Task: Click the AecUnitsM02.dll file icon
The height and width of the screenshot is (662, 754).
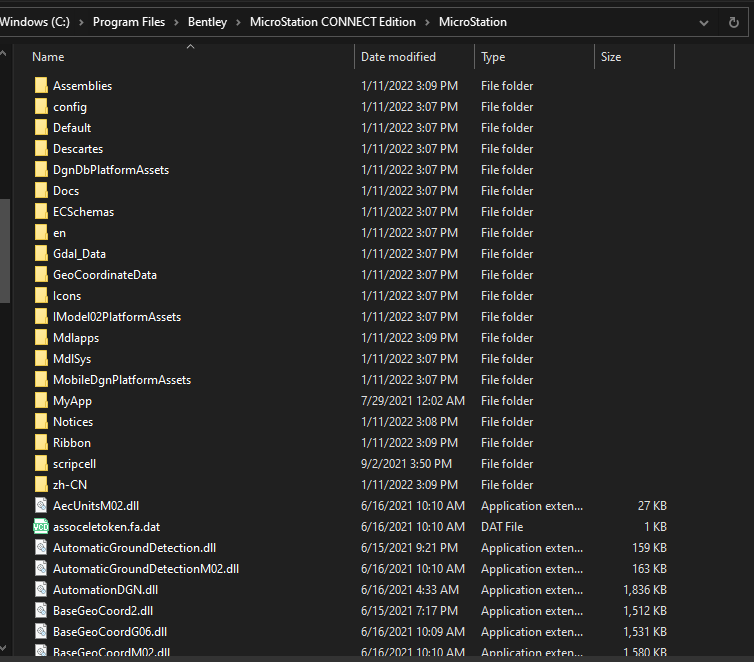Action: pos(41,506)
